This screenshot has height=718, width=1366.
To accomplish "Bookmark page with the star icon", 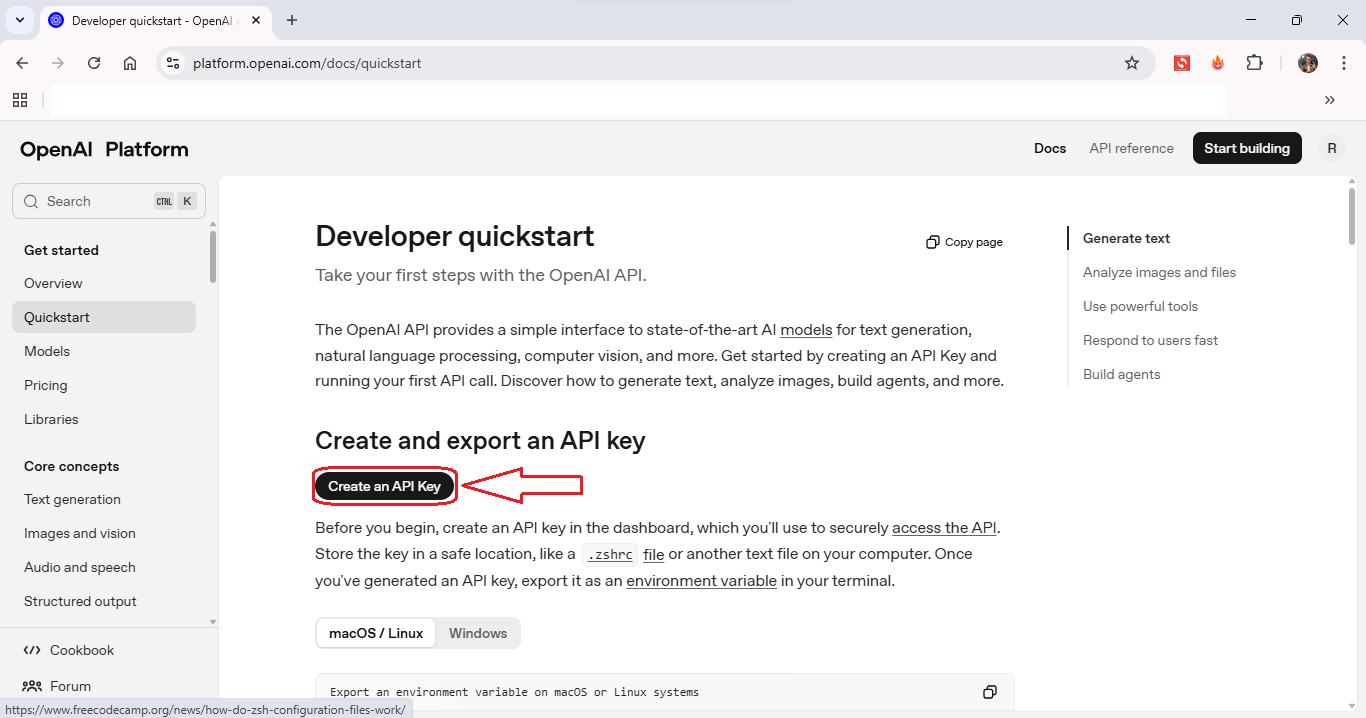I will click(x=1132, y=63).
